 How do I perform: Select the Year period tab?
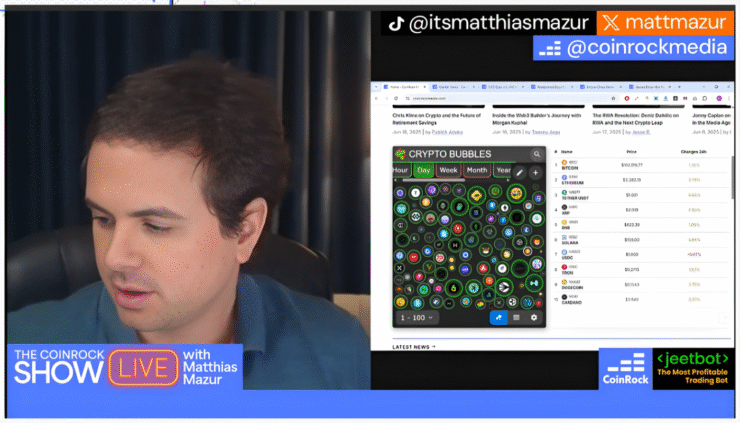[503, 170]
